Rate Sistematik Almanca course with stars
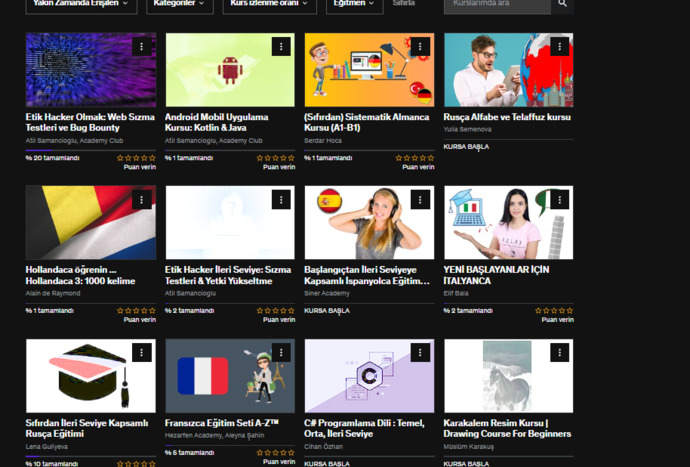 [415, 158]
